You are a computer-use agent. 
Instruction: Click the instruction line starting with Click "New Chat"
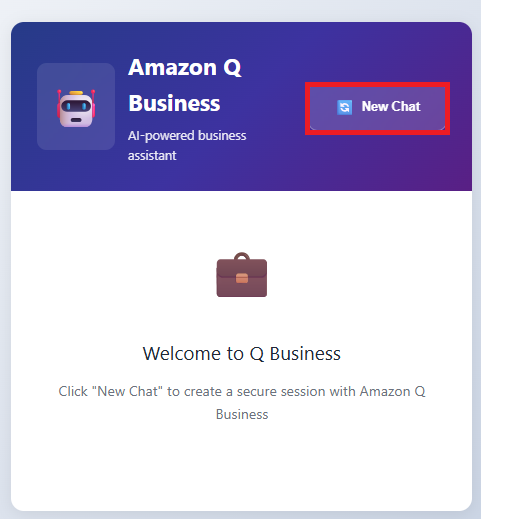click(242, 391)
